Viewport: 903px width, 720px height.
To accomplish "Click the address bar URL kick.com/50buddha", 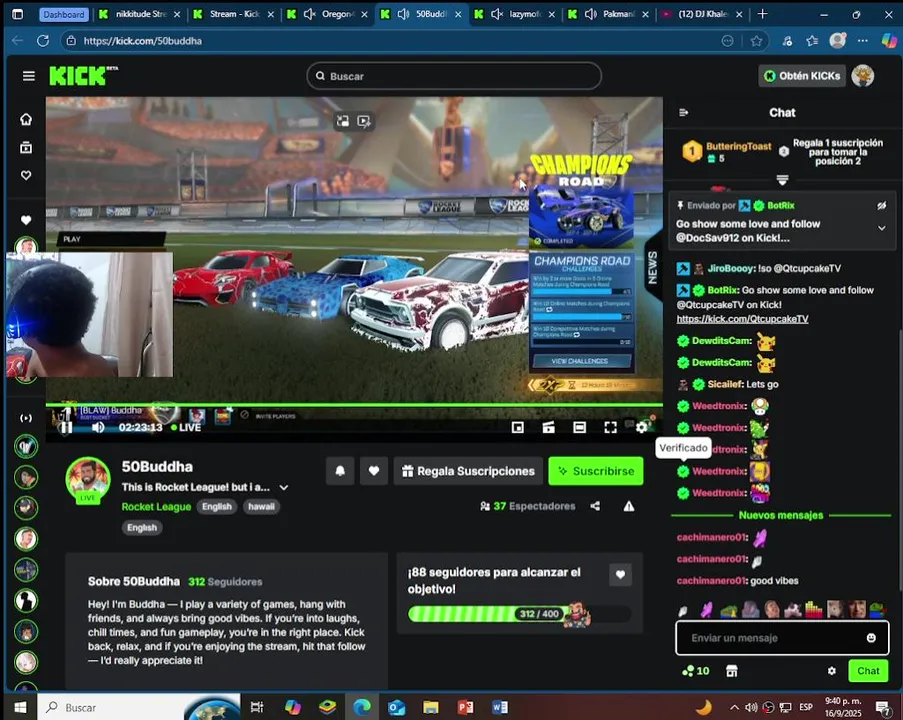I will click(142, 41).
